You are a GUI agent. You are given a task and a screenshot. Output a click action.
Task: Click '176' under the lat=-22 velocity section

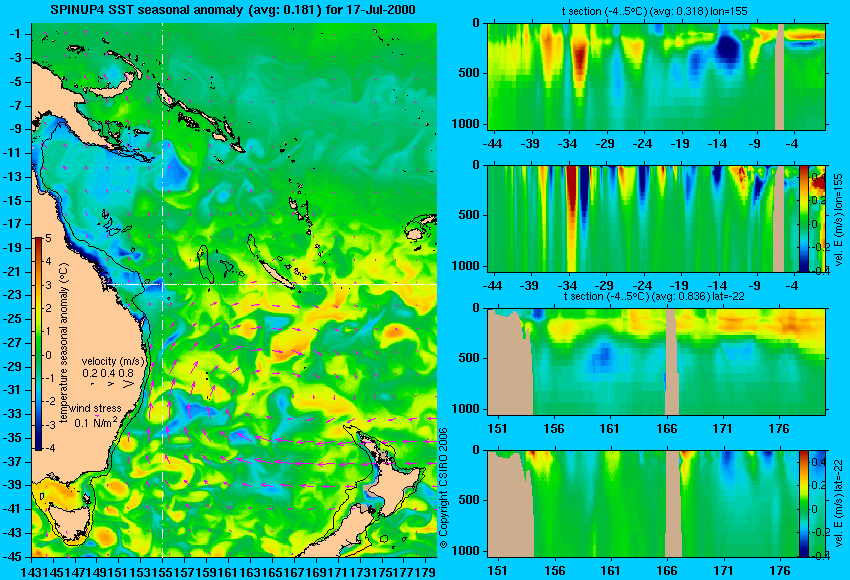tap(780, 571)
